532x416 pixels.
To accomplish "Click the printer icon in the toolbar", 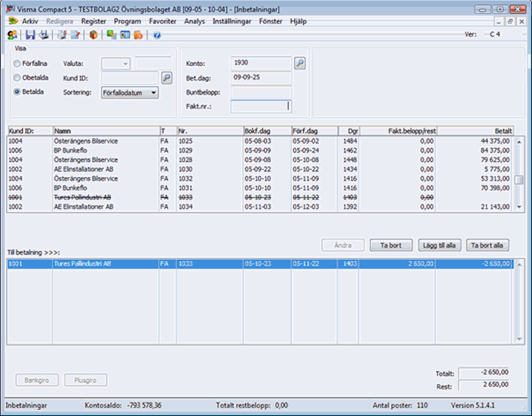I will click(44, 35).
